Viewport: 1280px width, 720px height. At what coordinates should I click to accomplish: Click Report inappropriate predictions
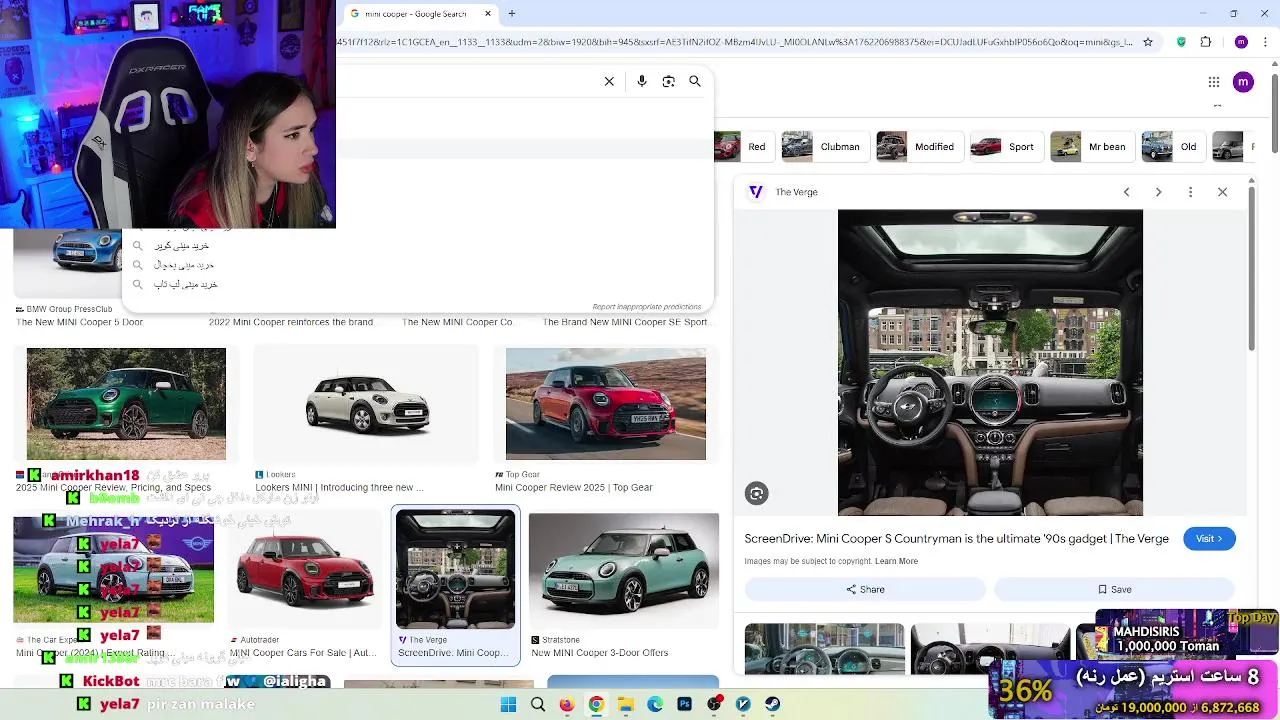click(647, 307)
